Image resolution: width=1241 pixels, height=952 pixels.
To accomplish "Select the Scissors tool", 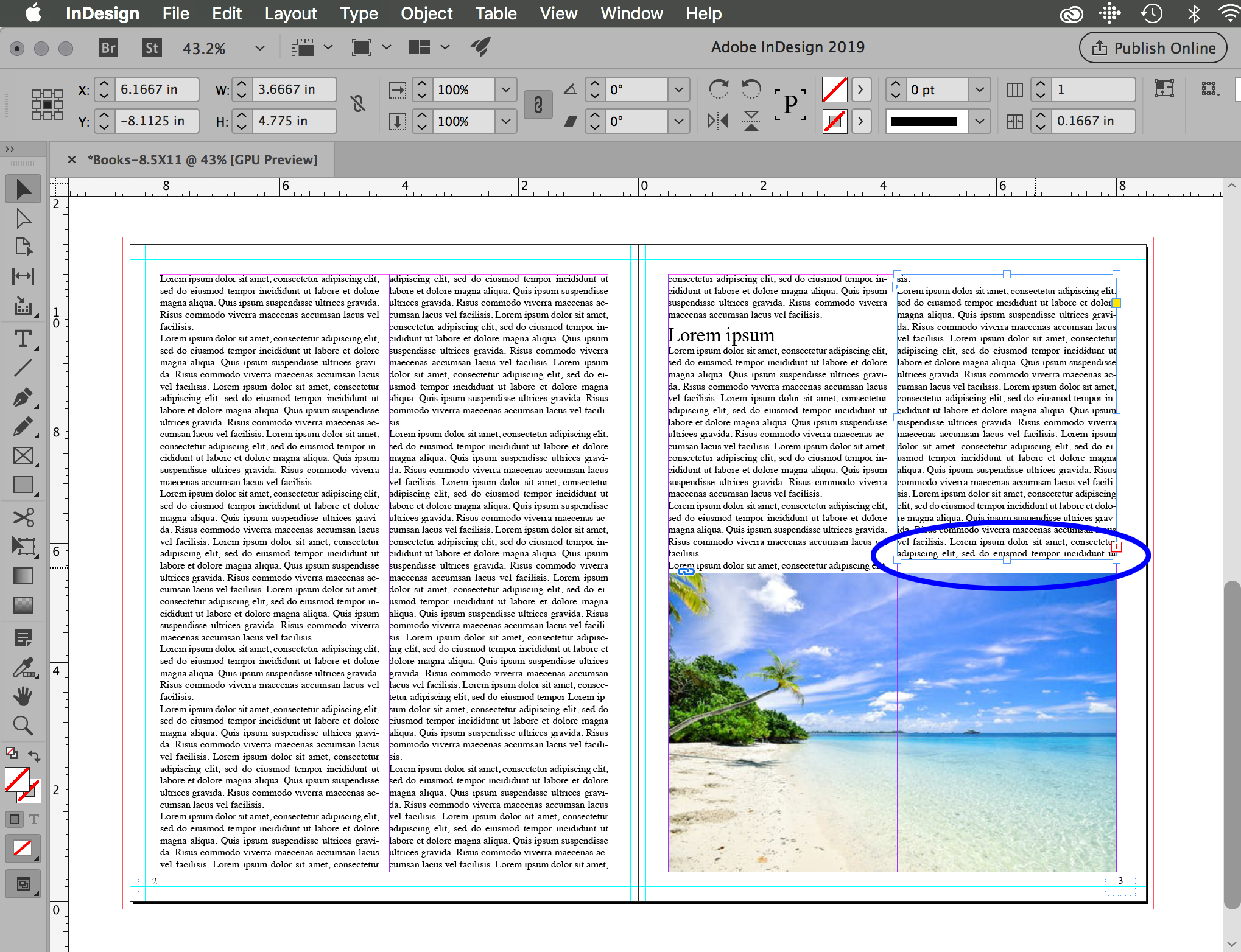I will (x=23, y=517).
